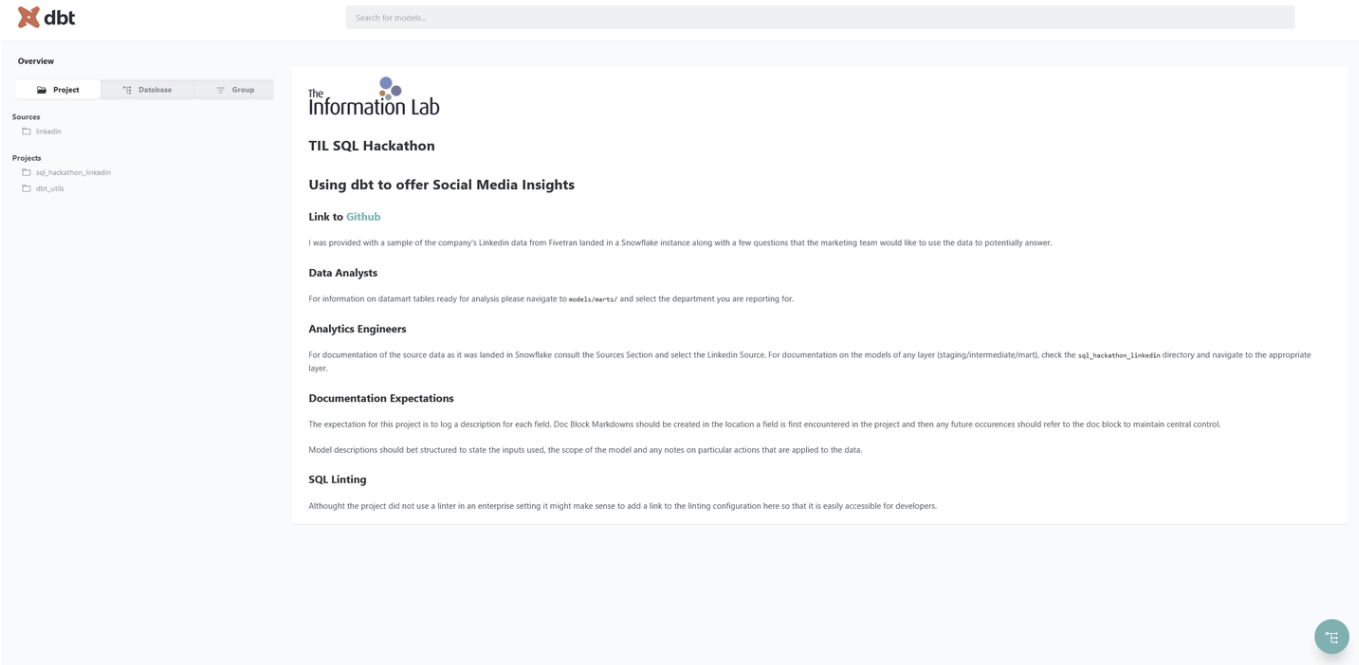This screenshot has width=1359, height=665.
Task: Expand the dbt_utils project
Action: [x=50, y=188]
